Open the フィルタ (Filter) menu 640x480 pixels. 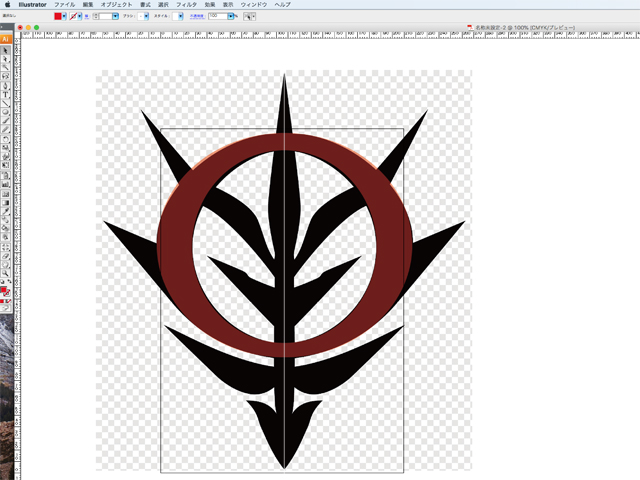click(187, 4)
